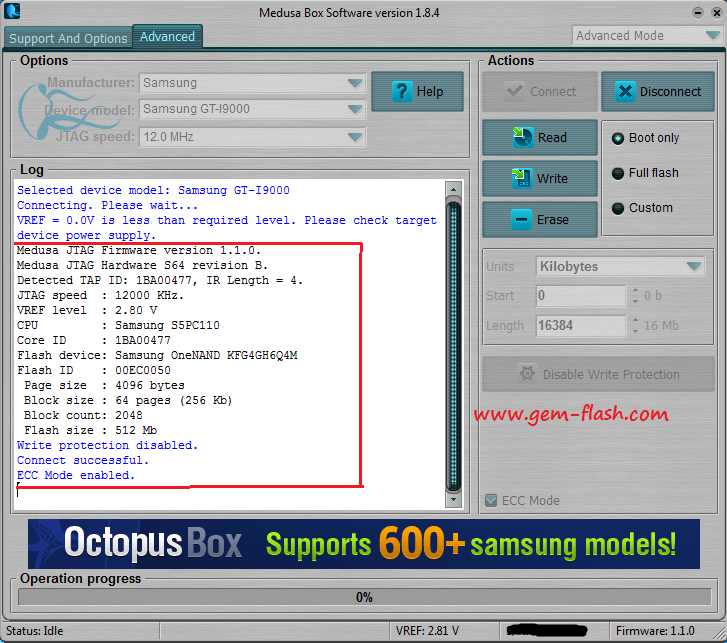Open the Units Kilobytes dropdown
Screen dimensions: 727x643
click(x=620, y=267)
